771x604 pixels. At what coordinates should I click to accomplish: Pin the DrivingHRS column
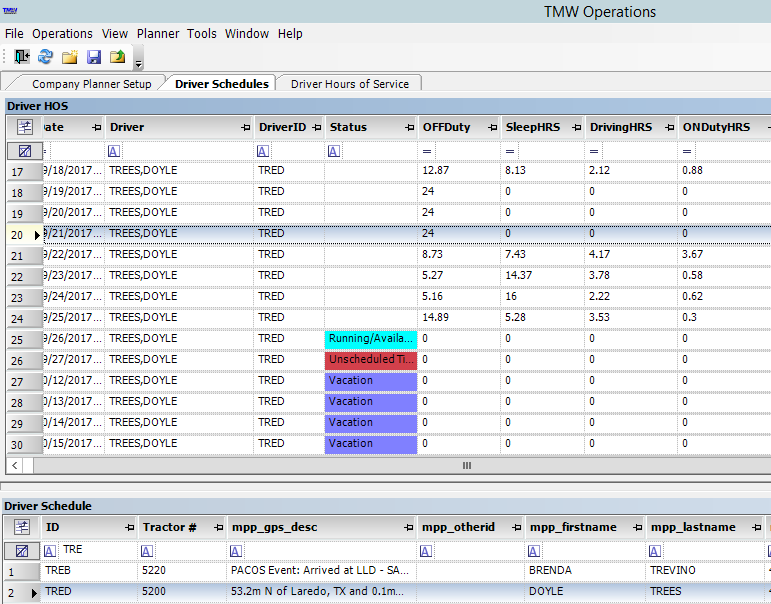coord(669,127)
